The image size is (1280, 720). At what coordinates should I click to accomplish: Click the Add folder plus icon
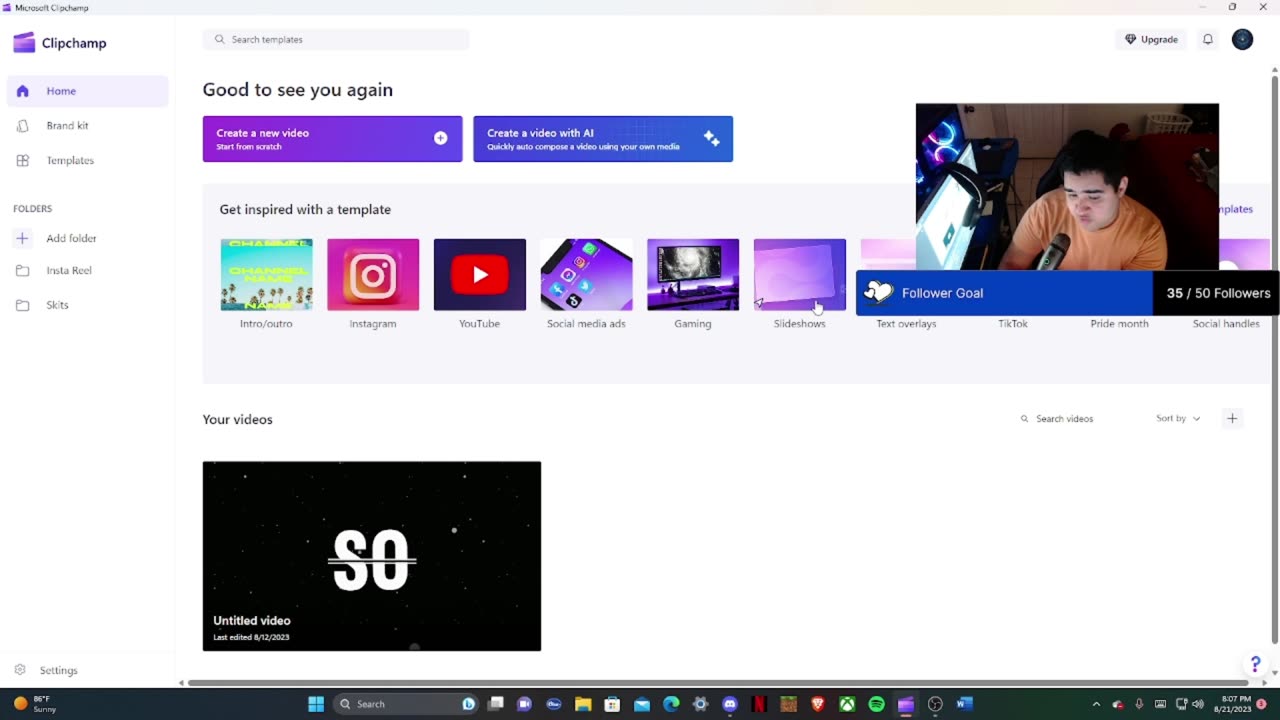pos(22,238)
